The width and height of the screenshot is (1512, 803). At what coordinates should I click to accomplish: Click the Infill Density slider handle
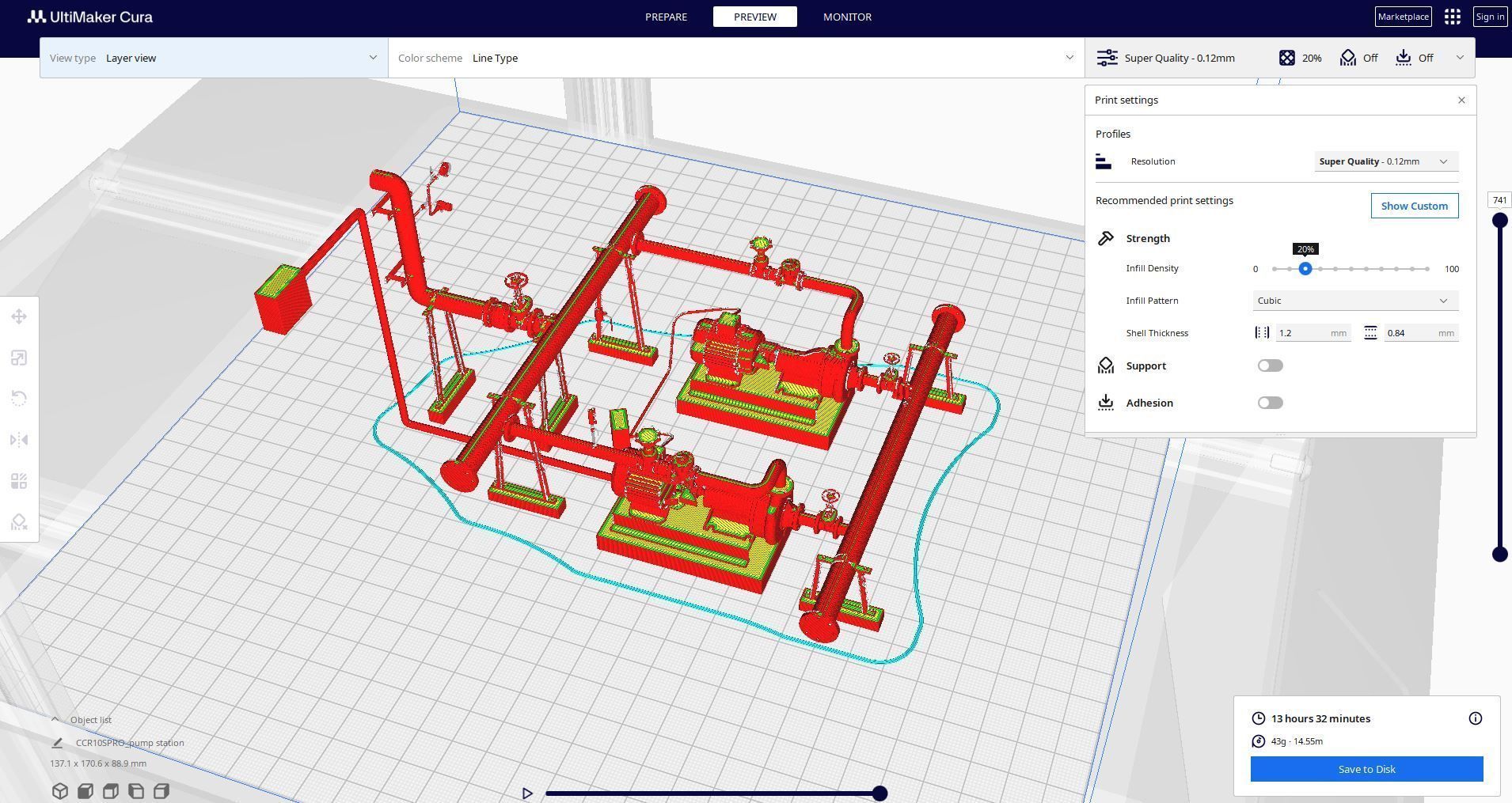coord(1305,269)
